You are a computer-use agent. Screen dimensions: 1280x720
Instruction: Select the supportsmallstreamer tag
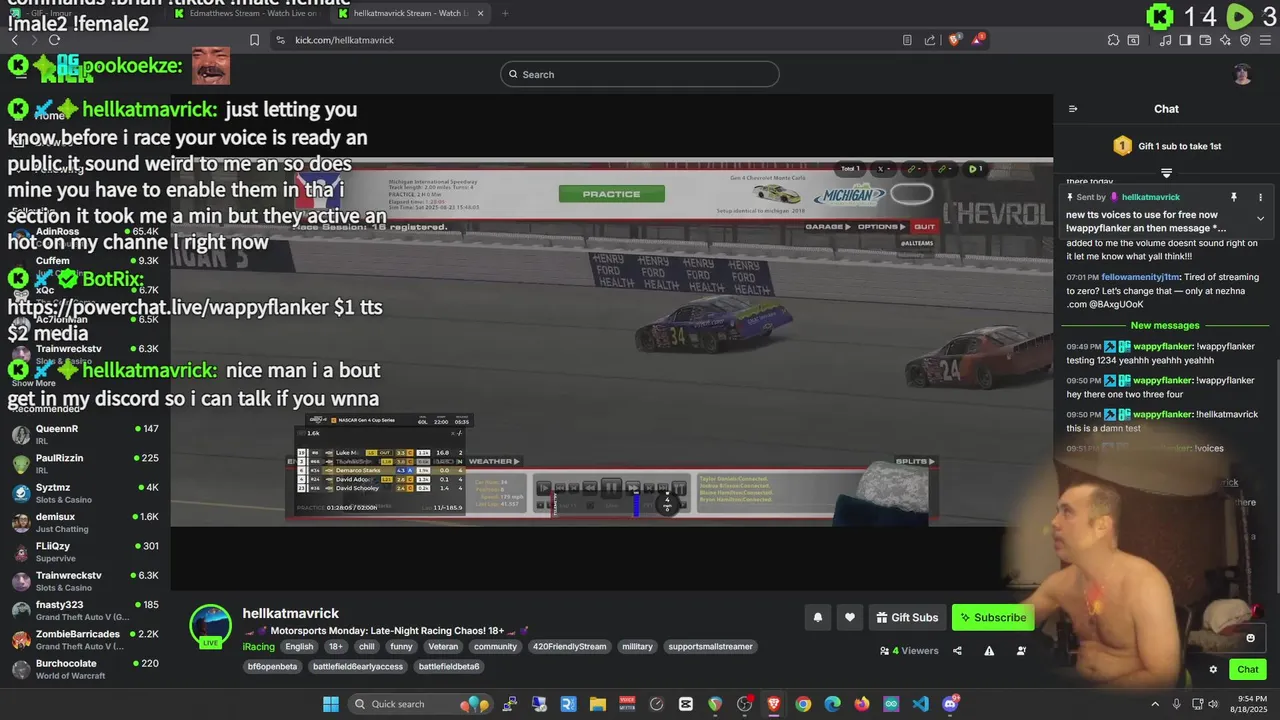710,647
